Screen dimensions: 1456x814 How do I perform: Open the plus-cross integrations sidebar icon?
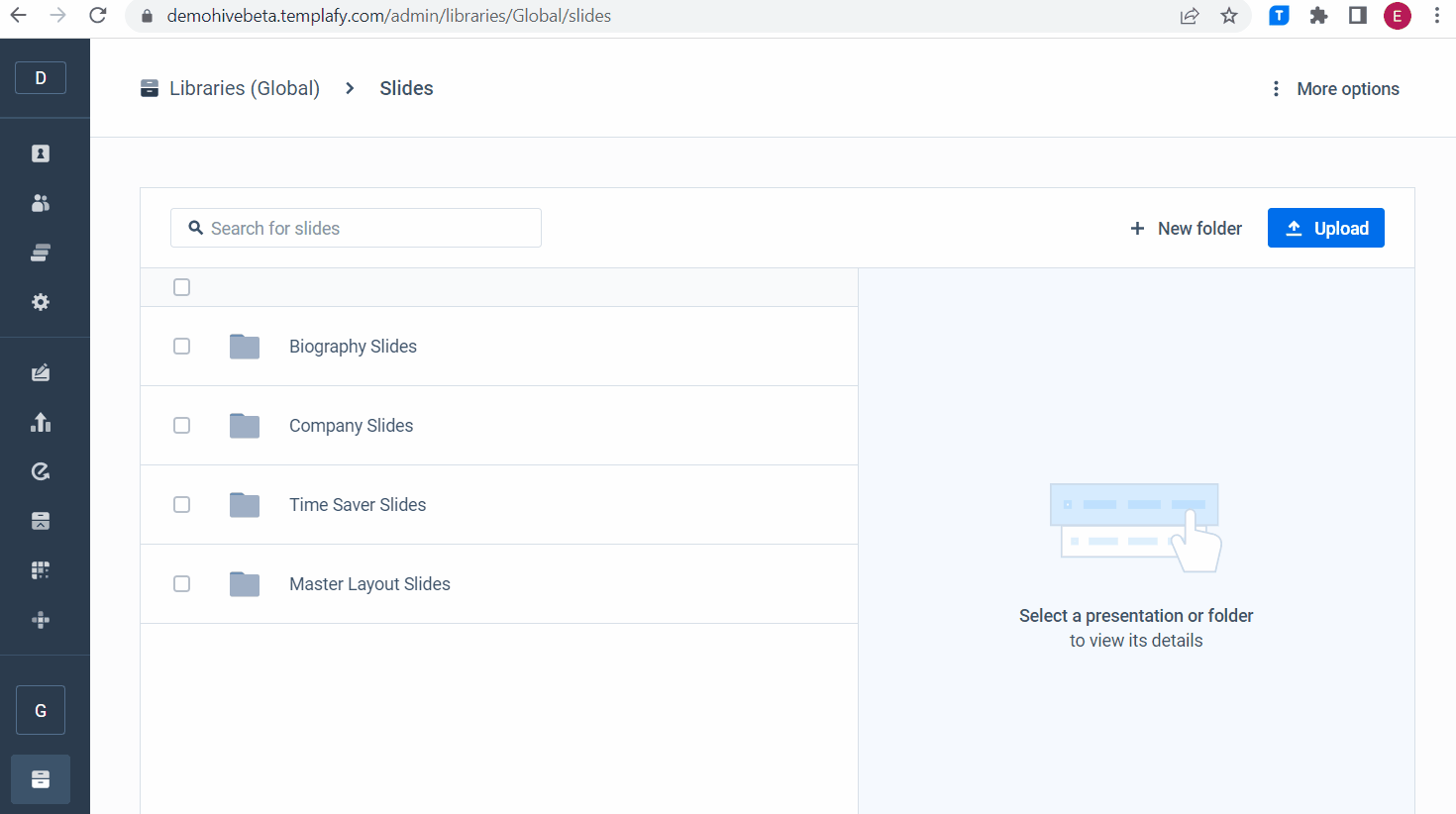[41, 620]
